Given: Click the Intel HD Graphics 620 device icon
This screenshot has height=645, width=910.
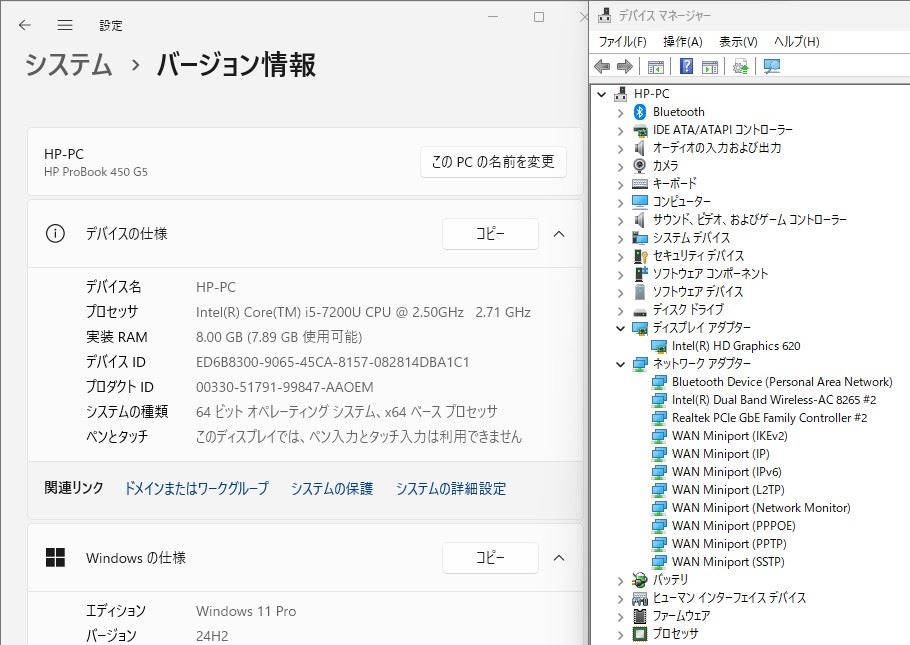Looking at the screenshot, I should [x=659, y=346].
